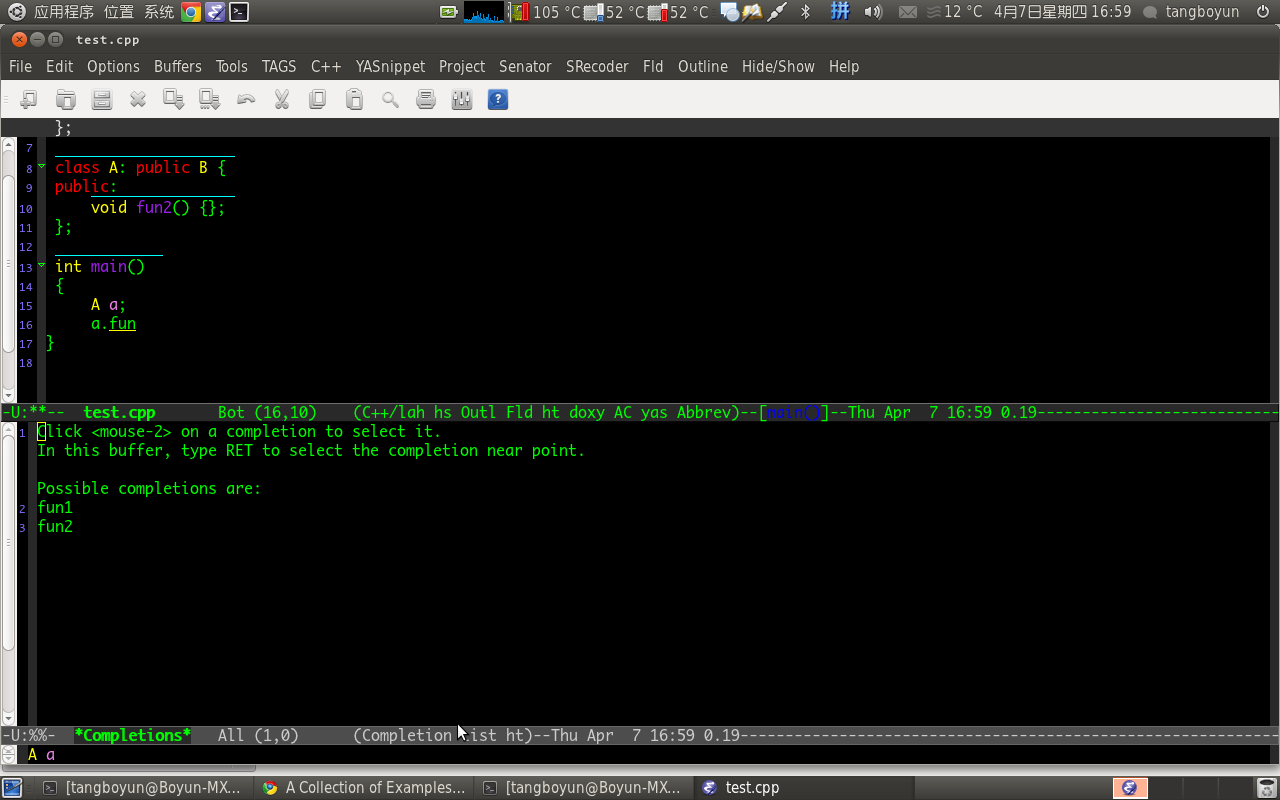The height and width of the screenshot is (800, 1280).
Task: Select the fun2 completion
Action: 55,526
